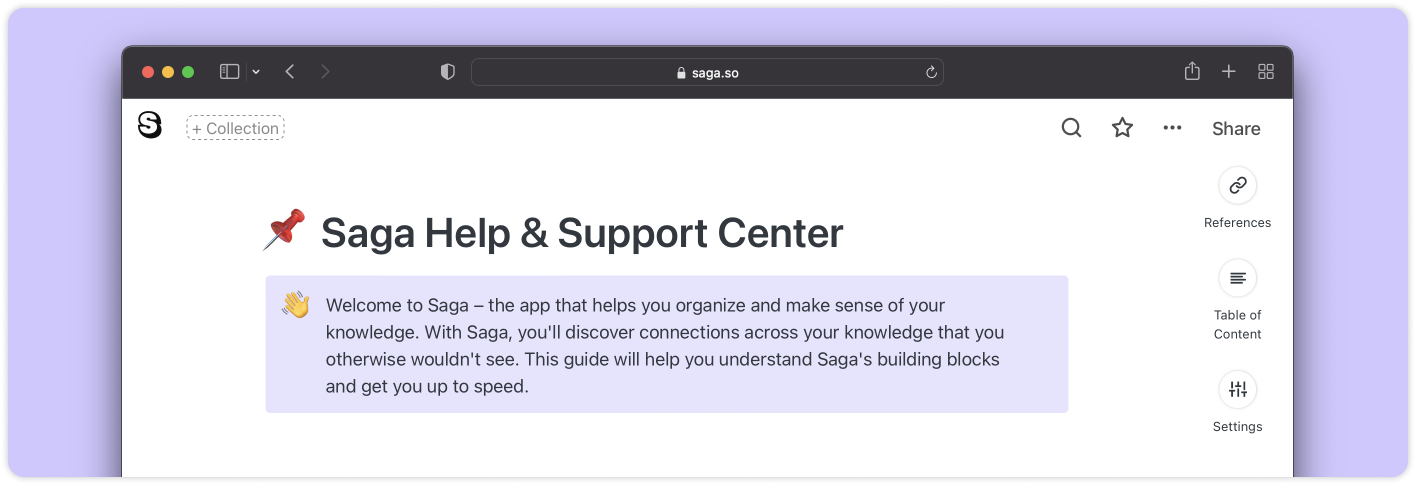This screenshot has width=1416, height=485.
Task: Show the tab overview grid
Action: pos(1266,72)
